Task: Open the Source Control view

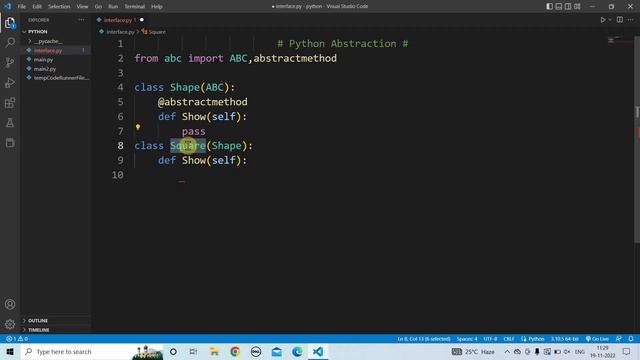Action: (x=10, y=62)
